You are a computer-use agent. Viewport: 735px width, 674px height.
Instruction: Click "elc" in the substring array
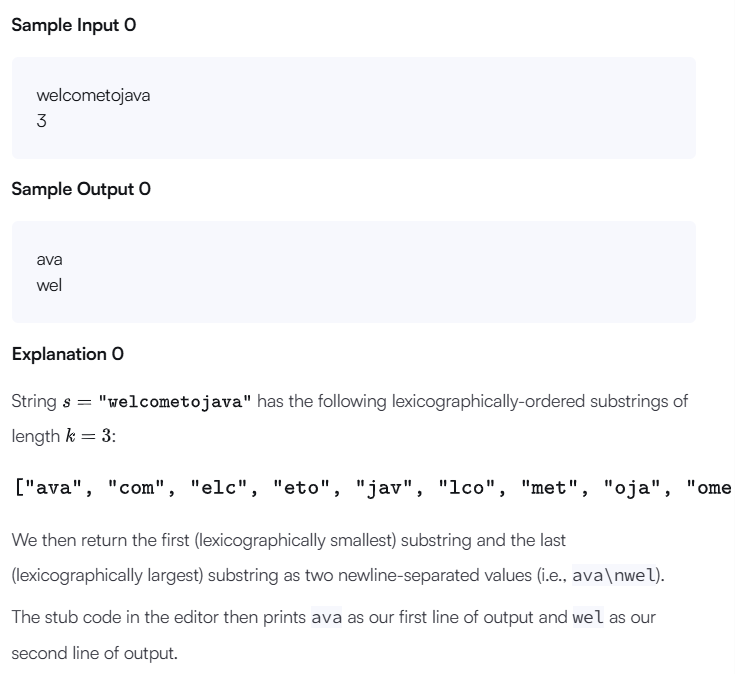click(x=219, y=488)
